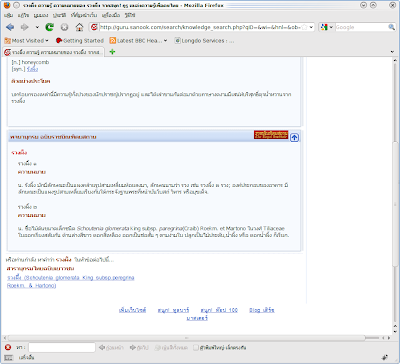Screen dimensions: 400x364
Task: Click the Longdo Services bookmark
Action: click(204, 41)
